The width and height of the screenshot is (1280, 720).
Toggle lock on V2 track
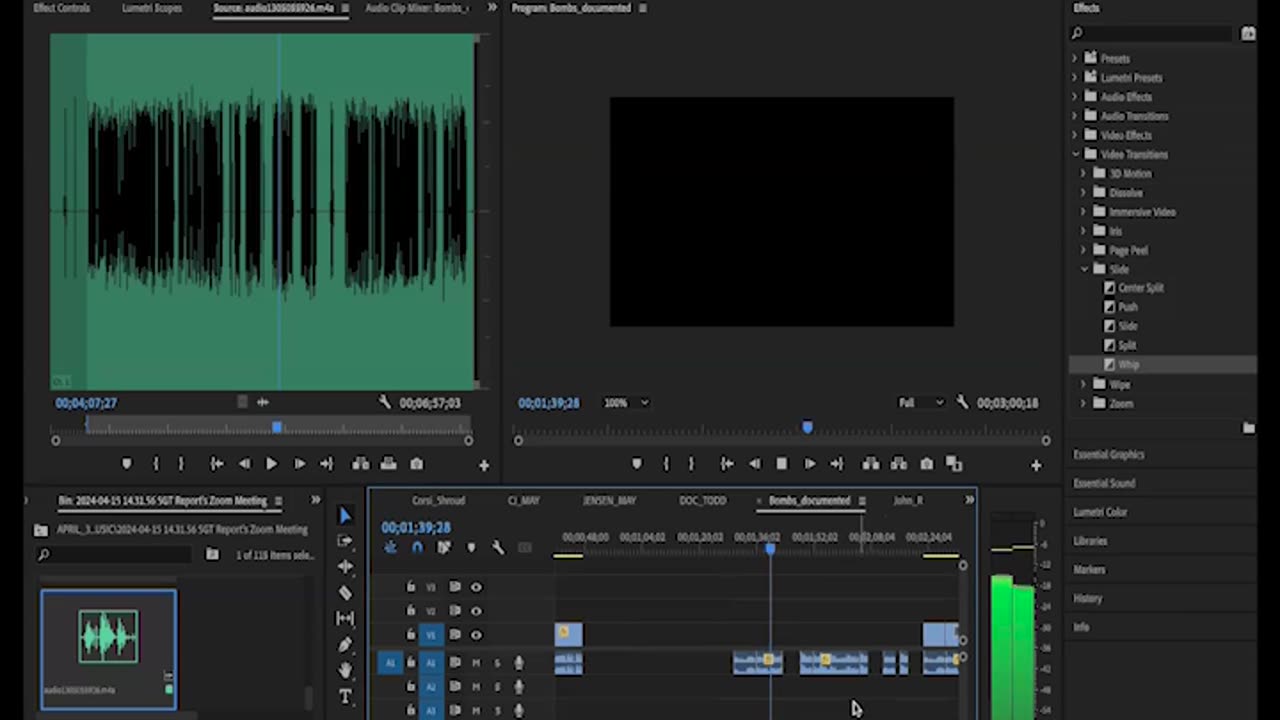coord(410,610)
